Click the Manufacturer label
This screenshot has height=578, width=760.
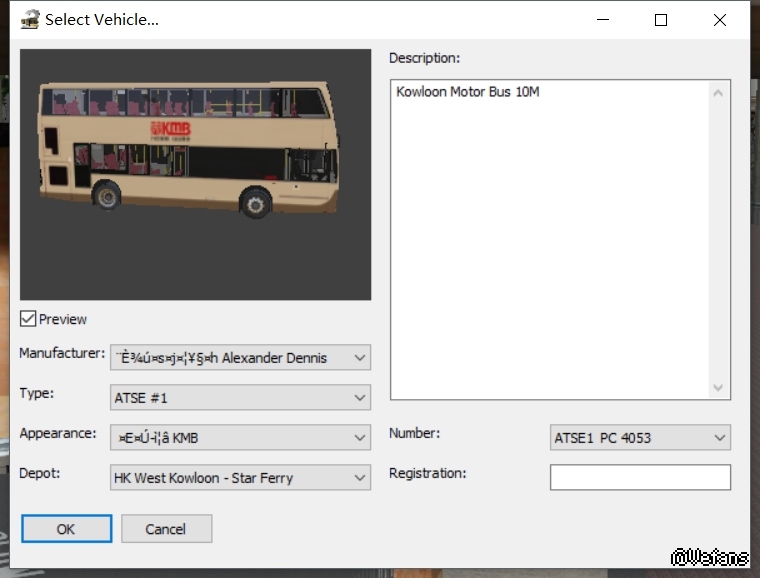[62, 353]
